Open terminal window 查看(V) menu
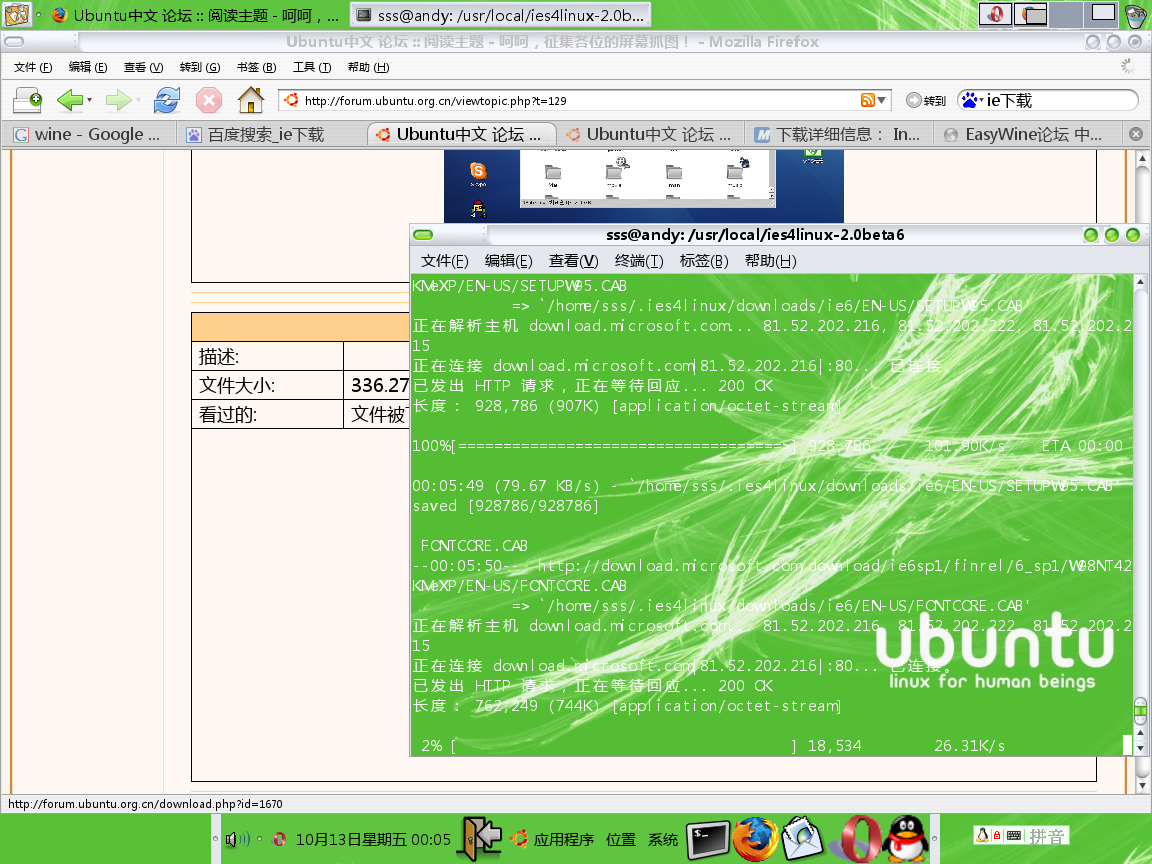 pyautogui.click(x=573, y=261)
